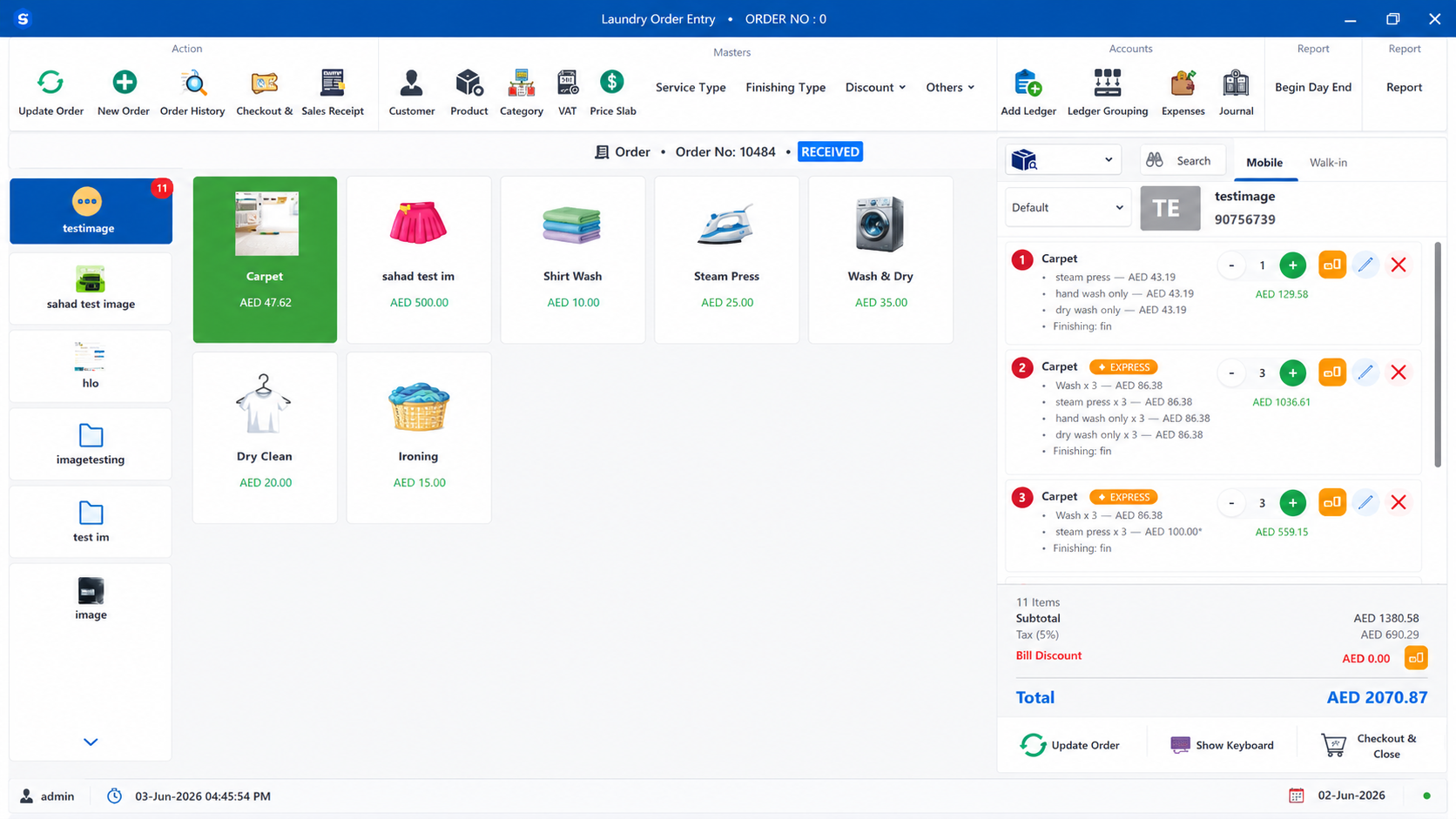The height and width of the screenshot is (819, 1456).
Task: Decrease quantity of Carpet item 2
Action: 1231,373
